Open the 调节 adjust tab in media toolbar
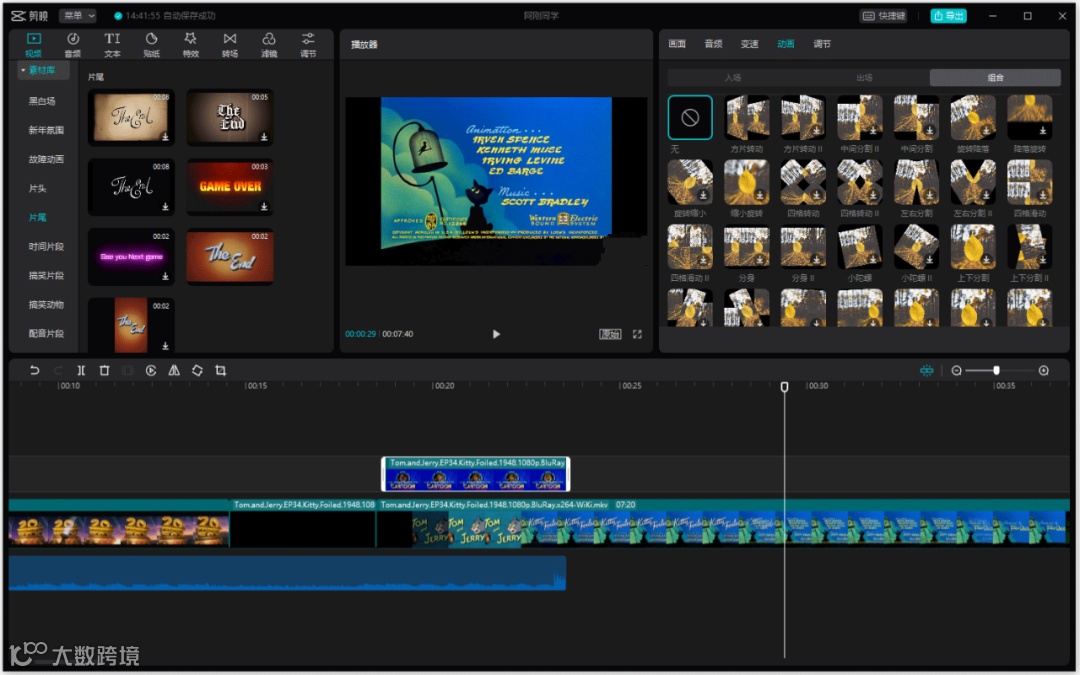Screen dimensions: 1080x675 click(308, 44)
